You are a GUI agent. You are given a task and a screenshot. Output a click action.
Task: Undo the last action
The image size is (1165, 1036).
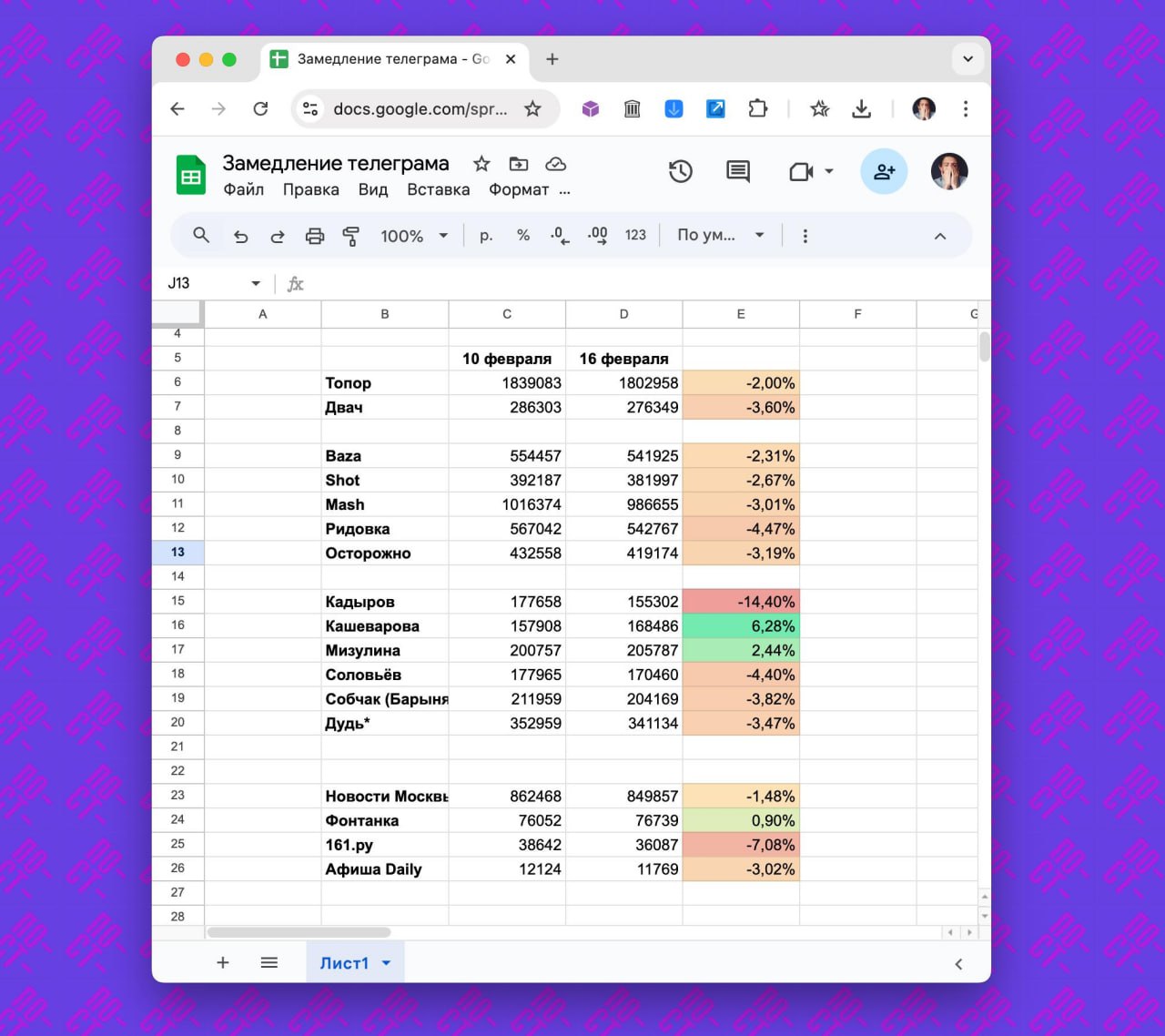pyautogui.click(x=240, y=237)
